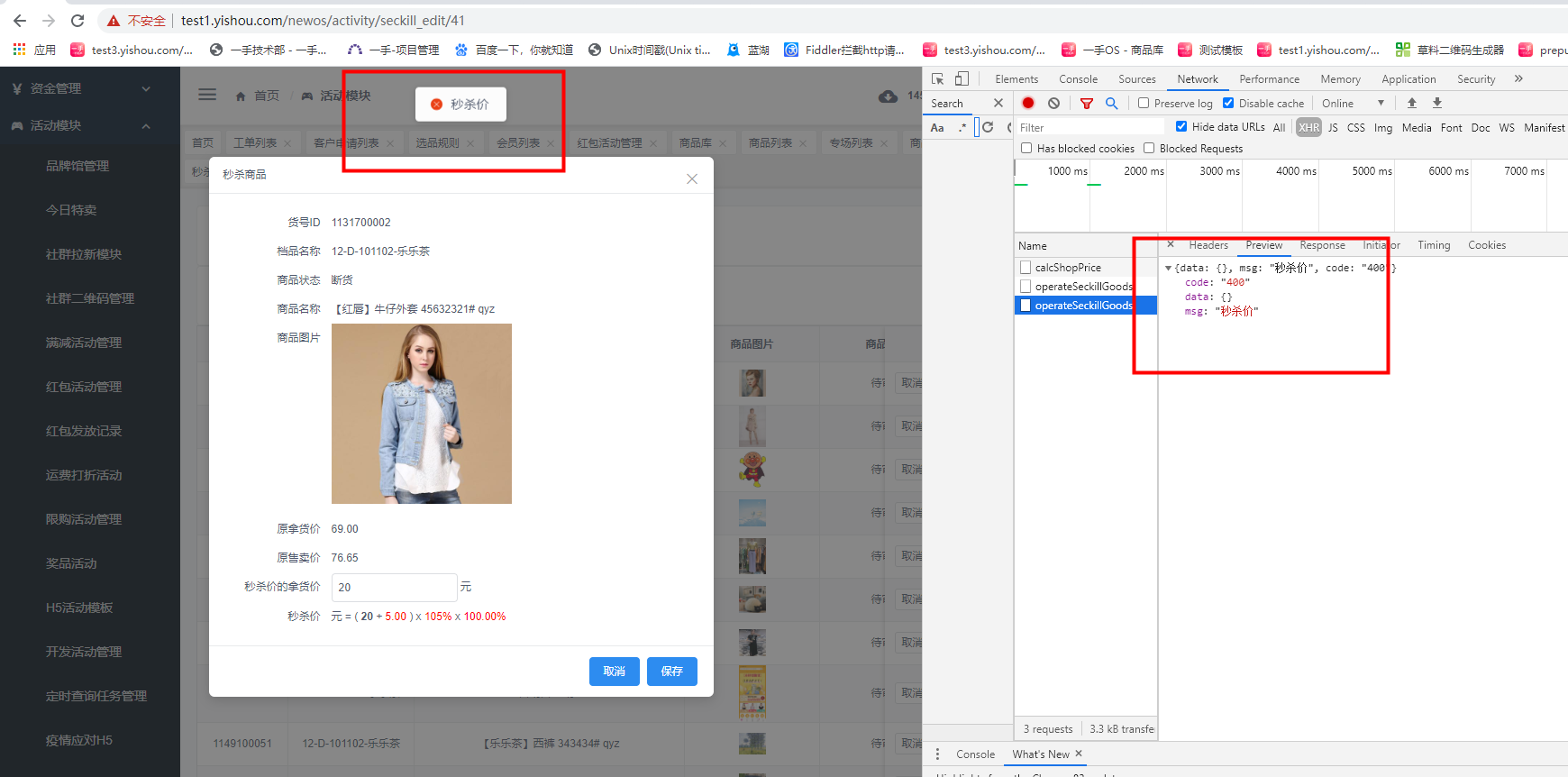Close the What's New drawer tab
This screenshot has width=1568, height=777.
[x=1079, y=754]
